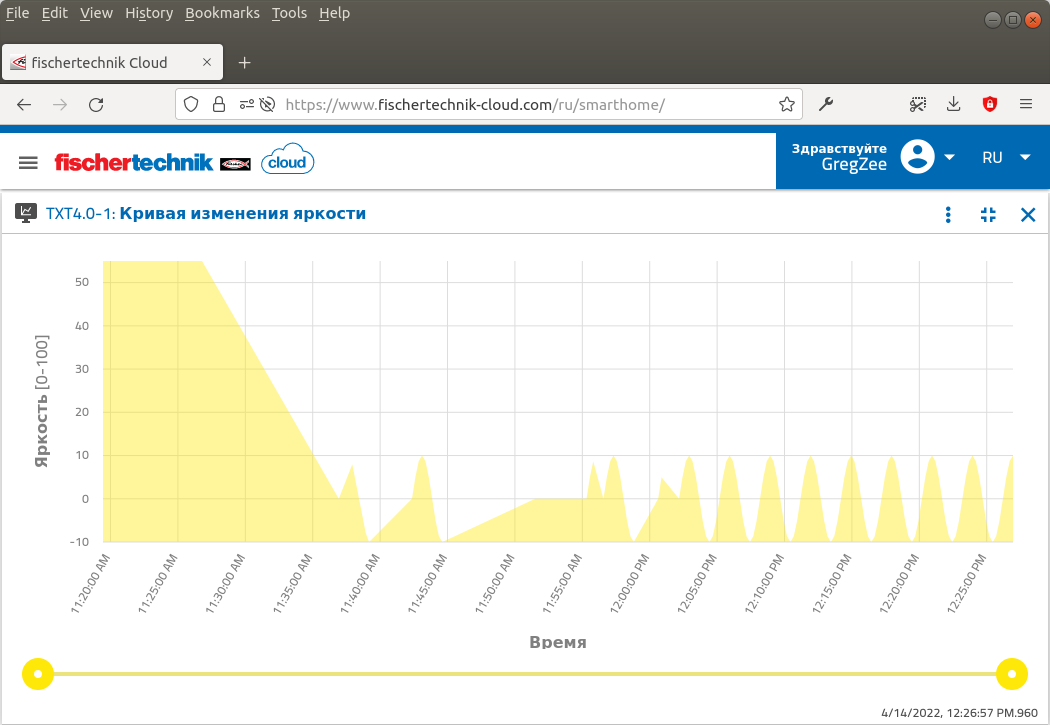Open the Bookmarks menu

click(x=222, y=13)
